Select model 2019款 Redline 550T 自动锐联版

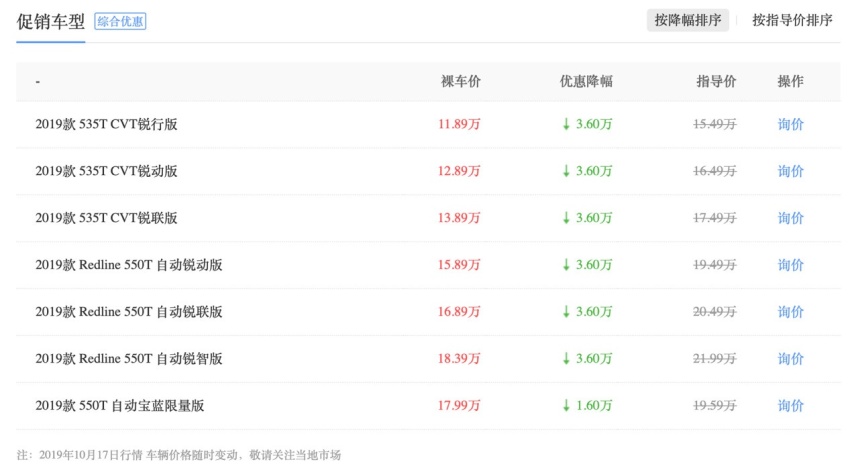coord(129,312)
